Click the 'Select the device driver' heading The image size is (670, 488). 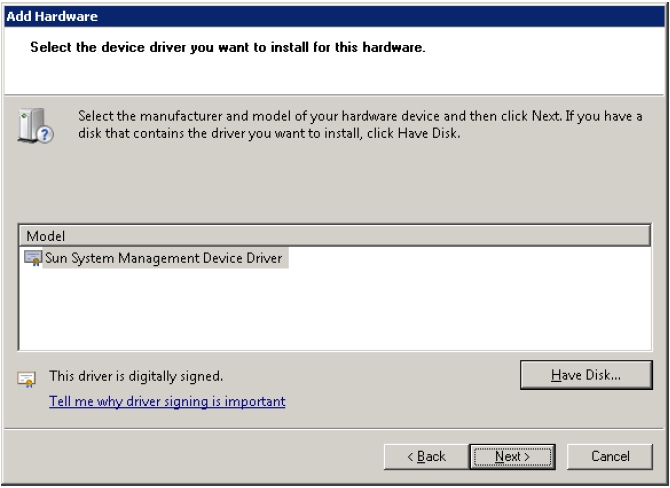[228, 47]
